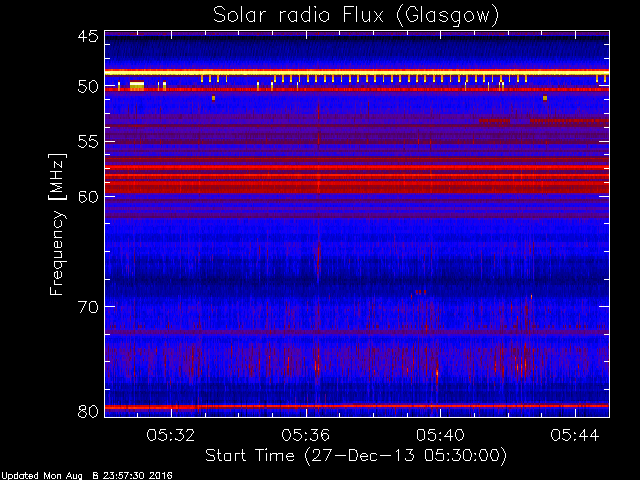This screenshot has height=480, width=640.
Task: Click the '05:36' time tick label
Action: pyautogui.click(x=306, y=435)
